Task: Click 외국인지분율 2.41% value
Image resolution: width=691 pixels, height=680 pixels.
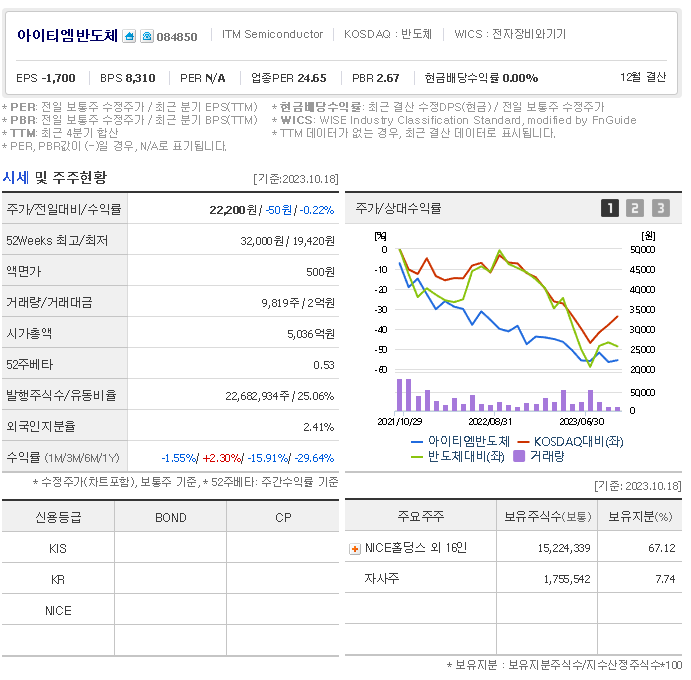Action: pyautogui.click(x=319, y=427)
